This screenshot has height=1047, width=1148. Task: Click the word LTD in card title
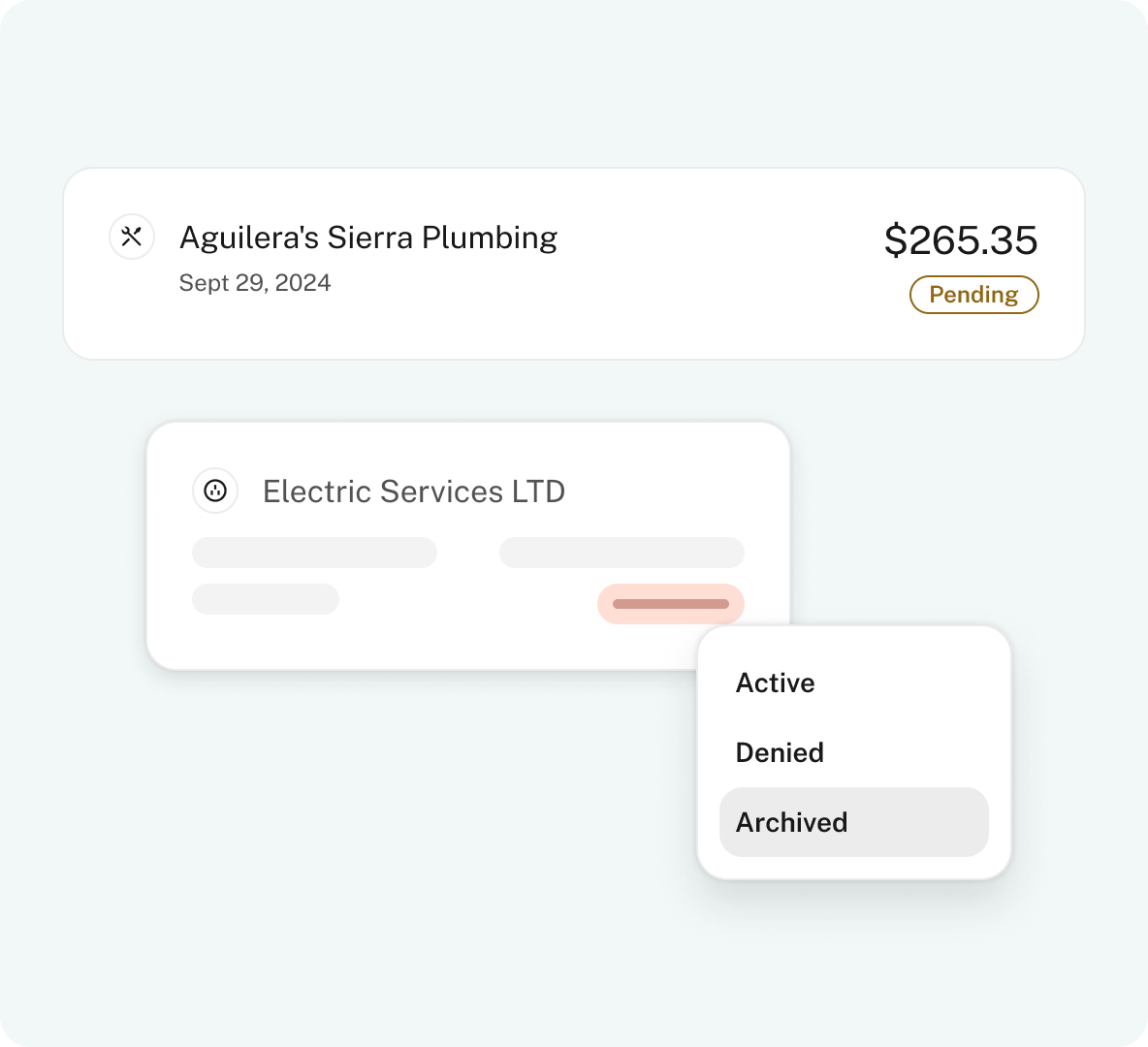[x=538, y=492]
